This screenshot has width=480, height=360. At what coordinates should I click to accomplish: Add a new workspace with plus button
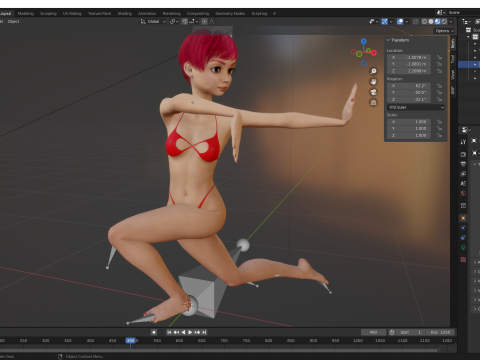pyautogui.click(x=274, y=14)
